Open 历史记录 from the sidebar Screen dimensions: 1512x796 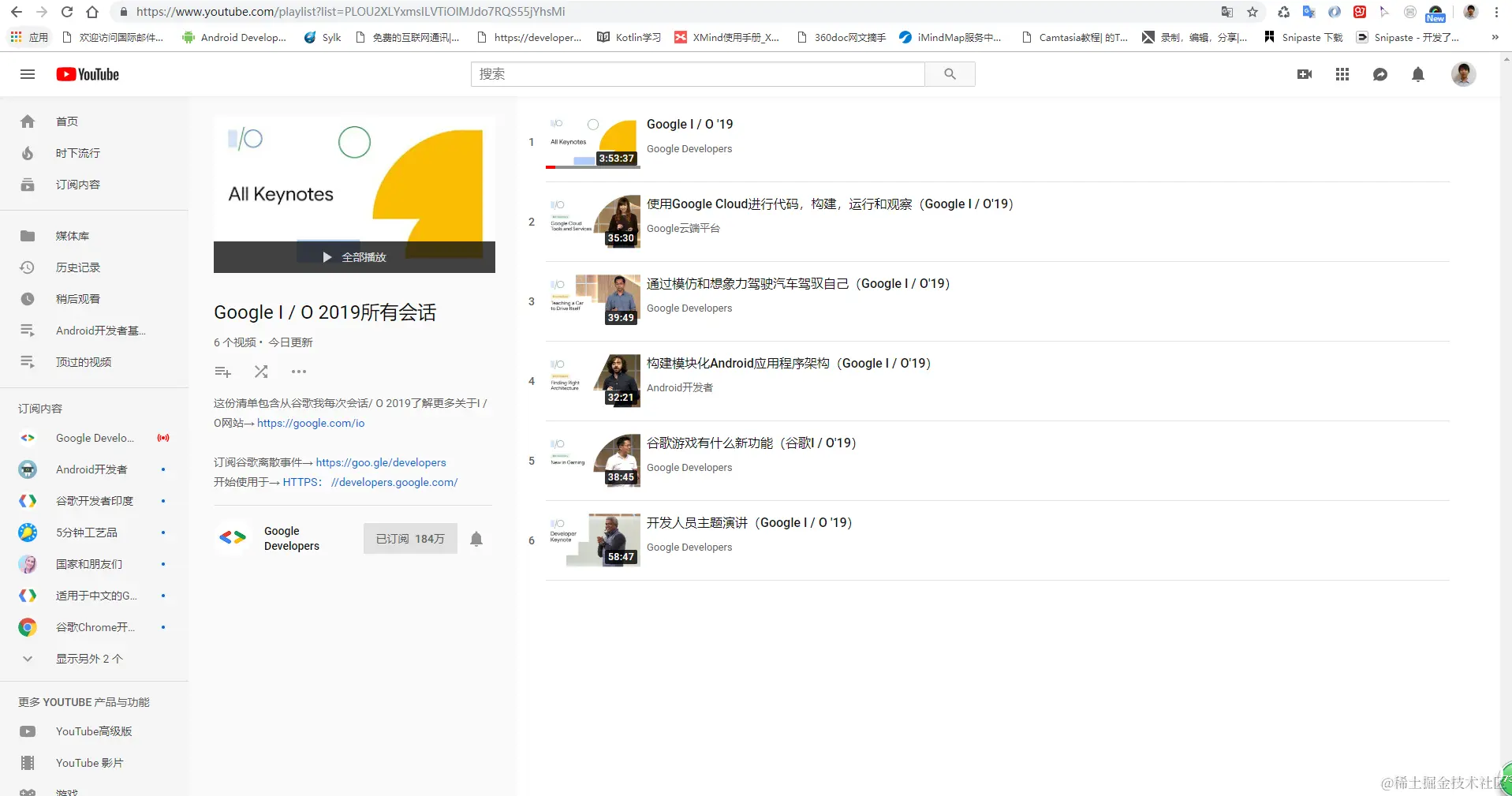pos(78,267)
